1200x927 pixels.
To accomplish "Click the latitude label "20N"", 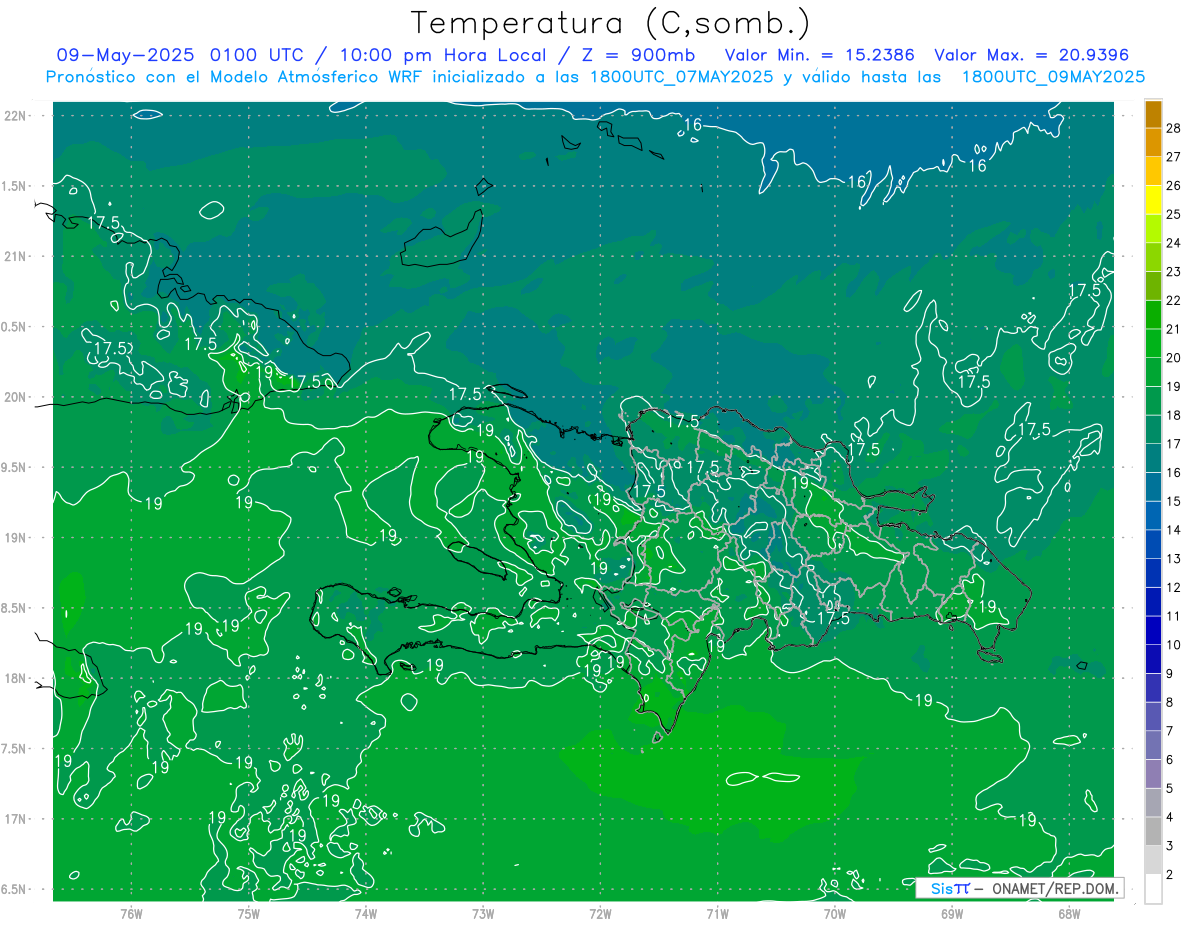I will (x=15, y=397).
